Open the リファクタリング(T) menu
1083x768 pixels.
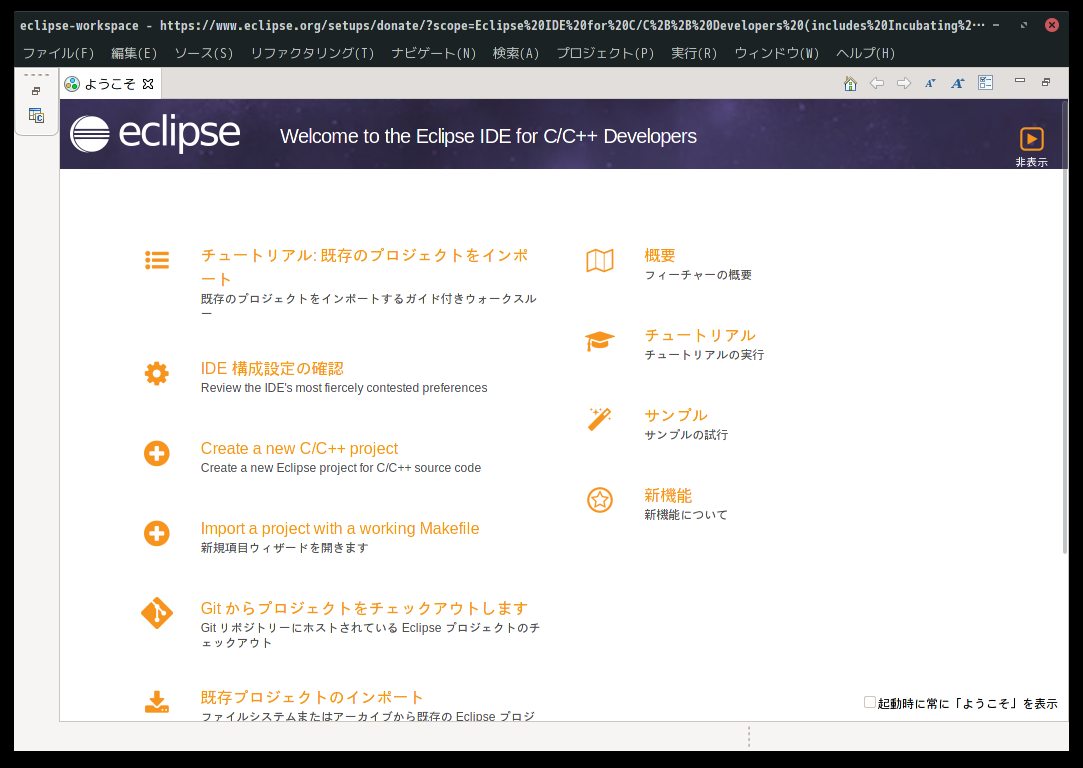[312, 53]
